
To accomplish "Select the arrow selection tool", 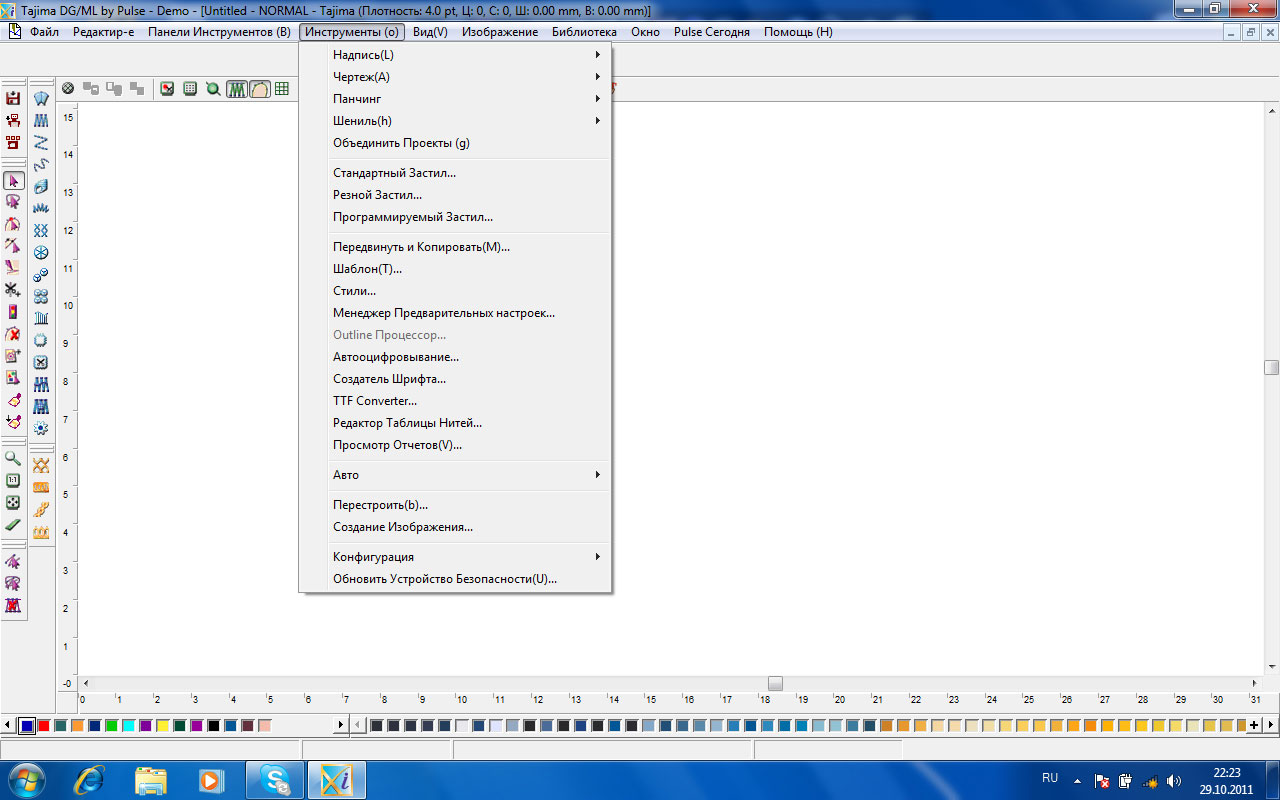I will coord(13,181).
